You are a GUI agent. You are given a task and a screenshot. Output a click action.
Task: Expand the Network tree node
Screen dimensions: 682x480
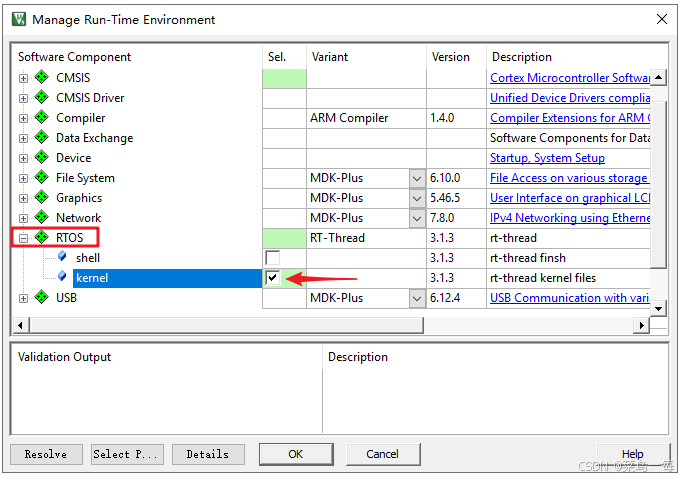pyautogui.click(x=23, y=218)
